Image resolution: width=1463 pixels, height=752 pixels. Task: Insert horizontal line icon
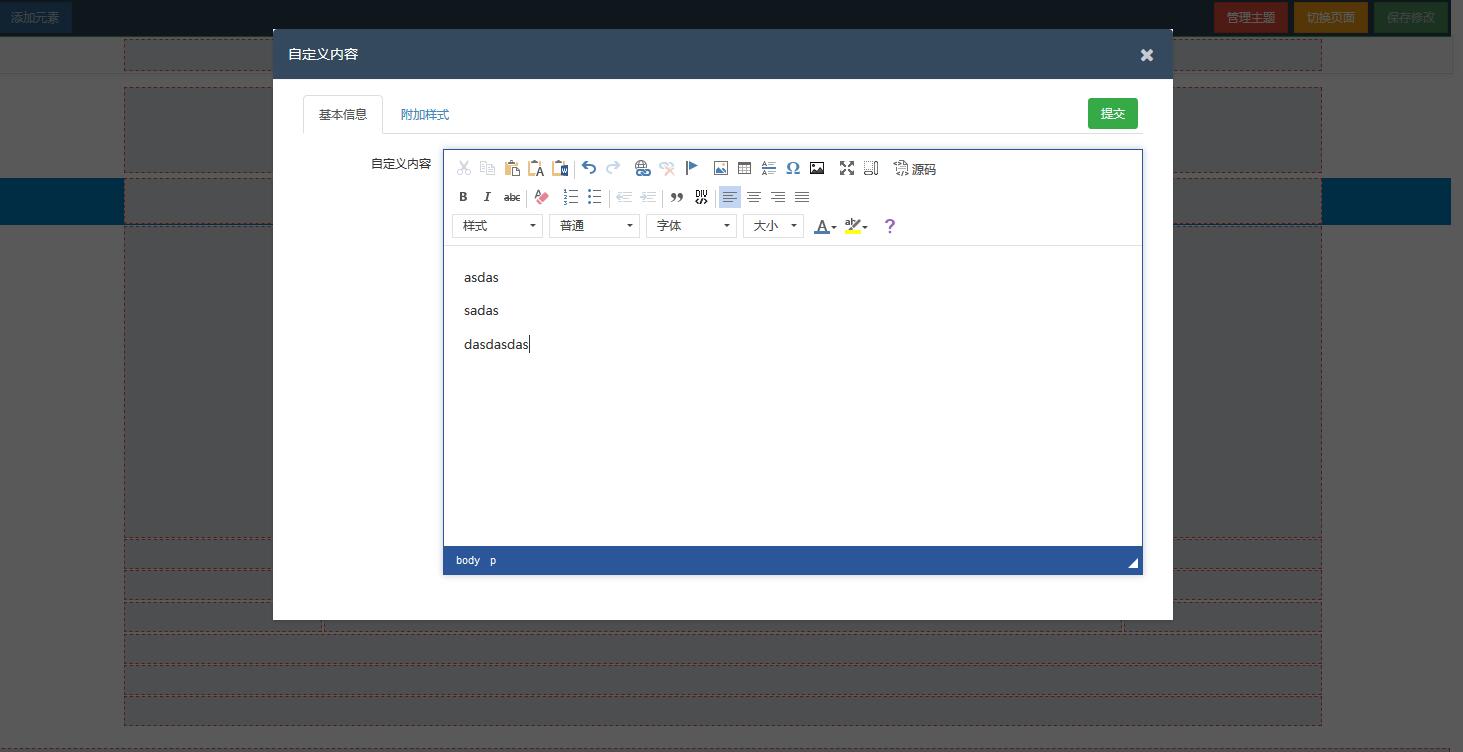[x=769, y=168]
